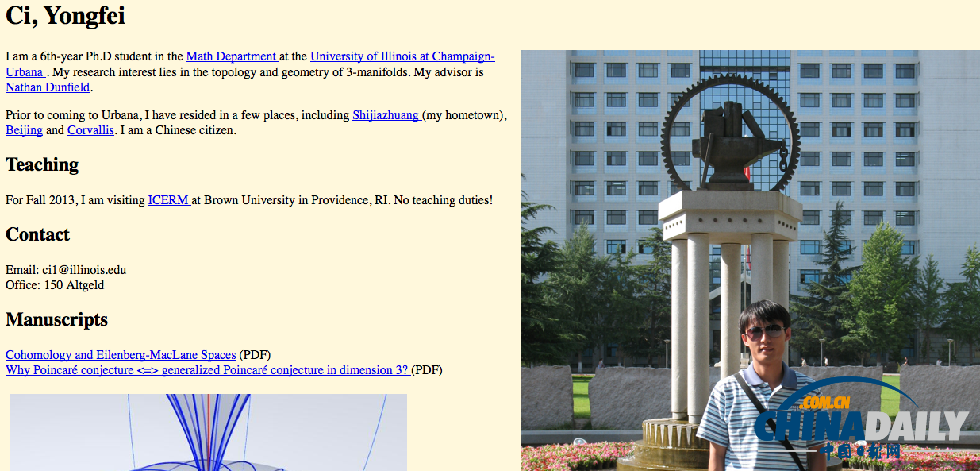Open the ICERM link
This screenshot has width=980, height=471.
pyautogui.click(x=168, y=200)
